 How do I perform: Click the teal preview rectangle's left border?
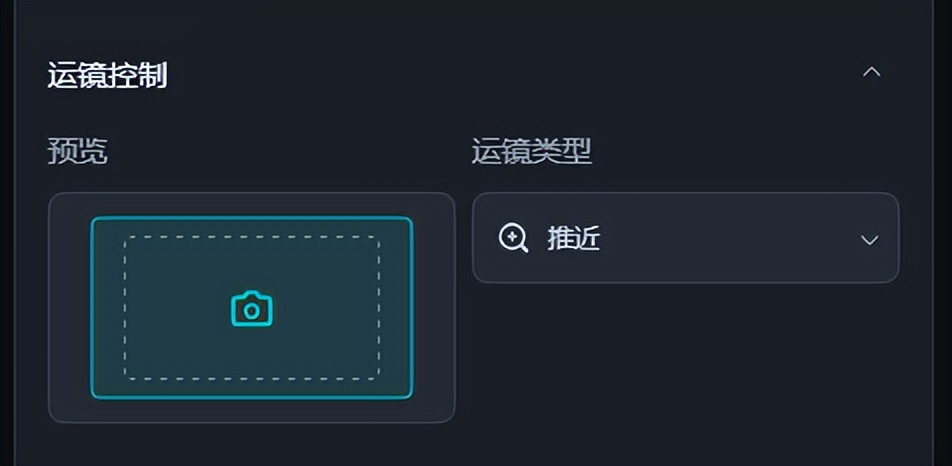[x=92, y=307]
